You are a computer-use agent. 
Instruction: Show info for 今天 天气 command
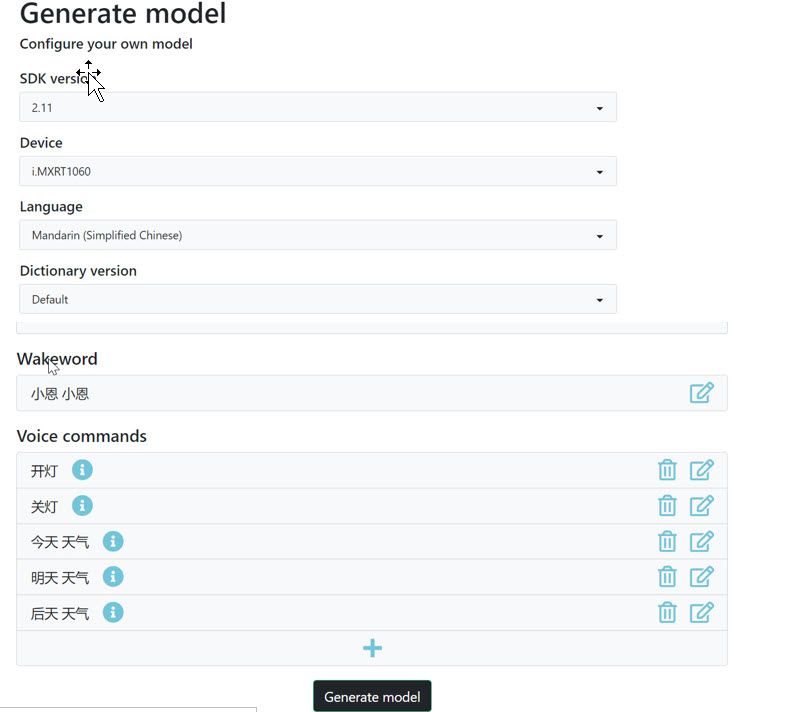click(x=113, y=541)
